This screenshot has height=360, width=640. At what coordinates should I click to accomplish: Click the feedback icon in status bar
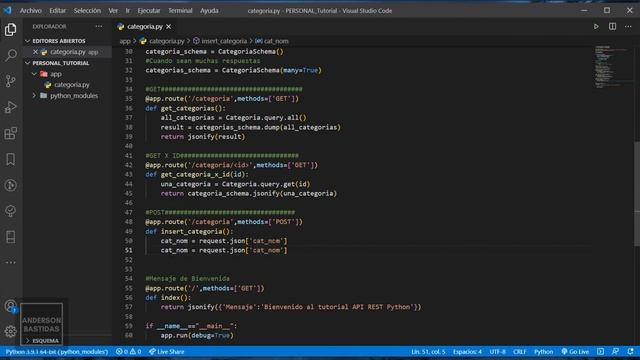coord(615,351)
